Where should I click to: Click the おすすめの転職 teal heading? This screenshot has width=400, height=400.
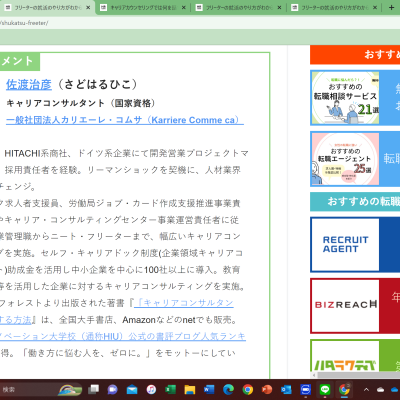[355, 201]
